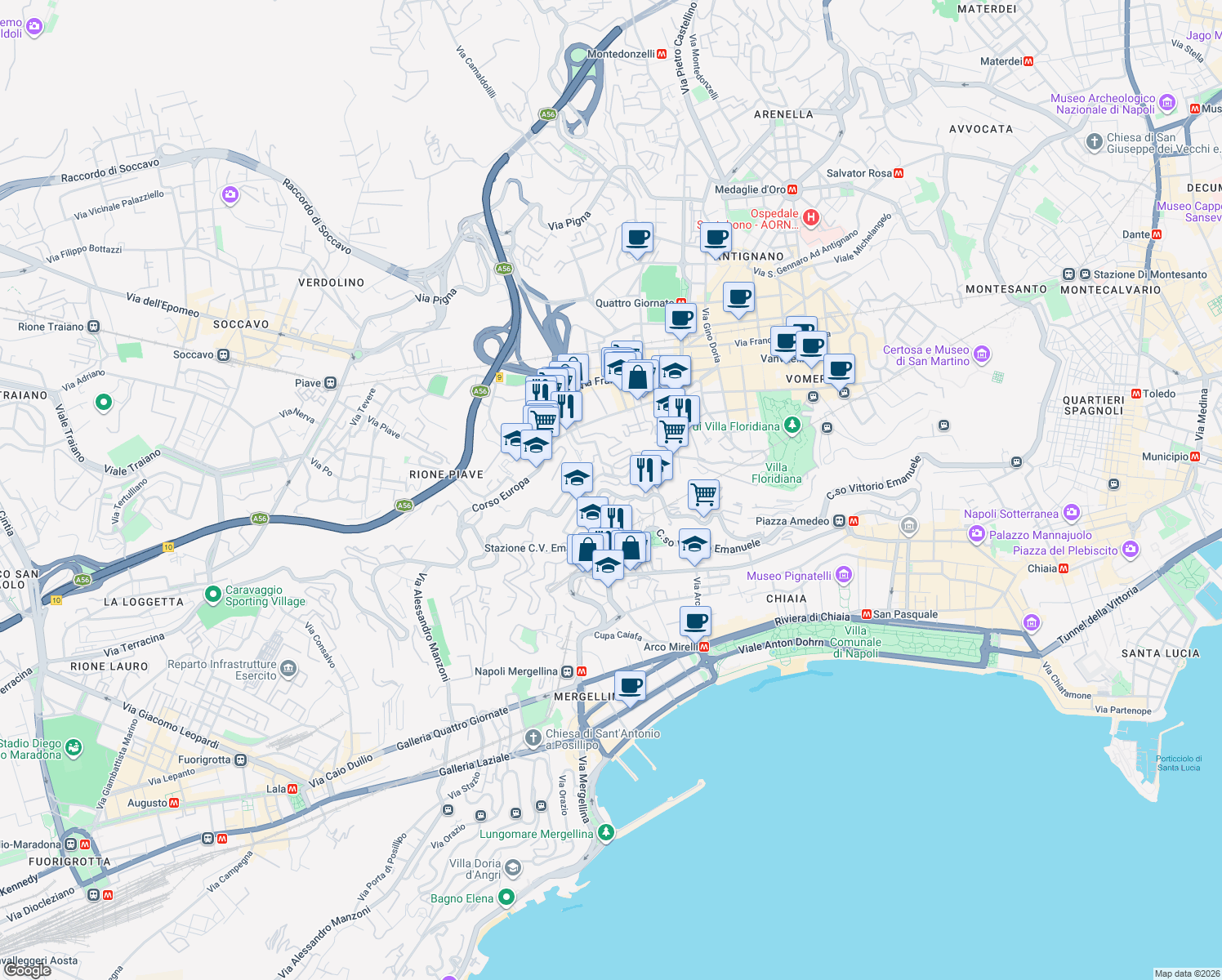Select the metro M icon at Piazza Amedeo
This screenshot has height=980, width=1222.
[x=852, y=520]
